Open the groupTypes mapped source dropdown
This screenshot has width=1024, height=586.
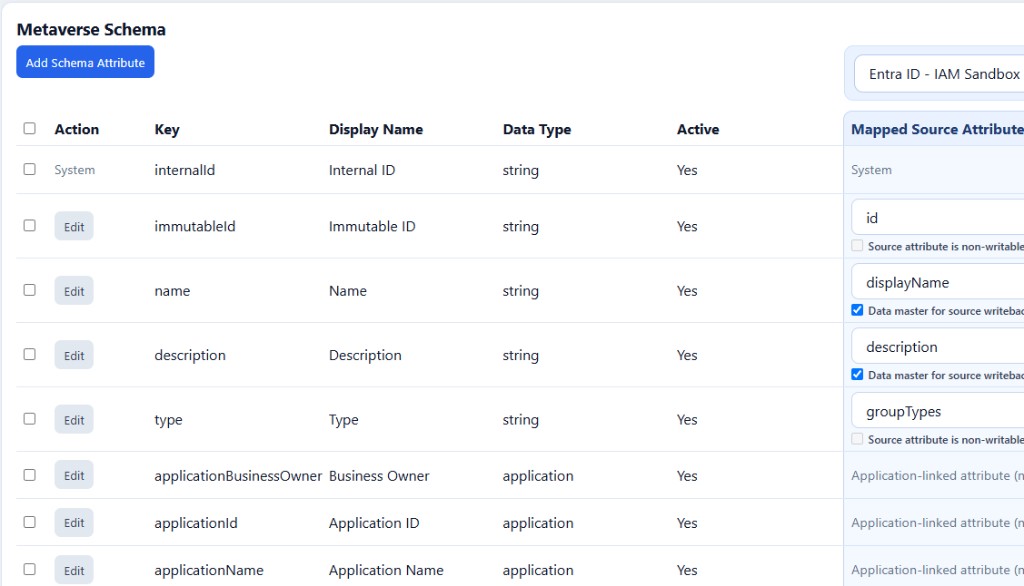938,411
